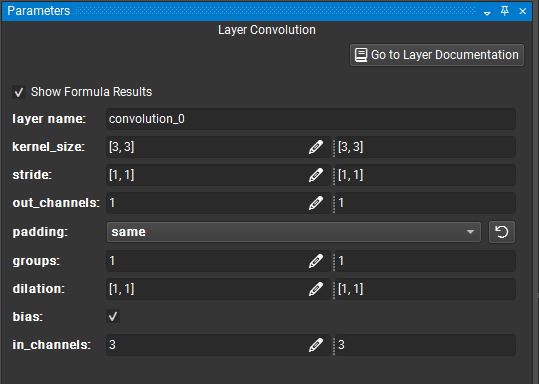The image size is (539, 384).
Task: Reset padding with the undo arrow button
Action: click(x=502, y=232)
